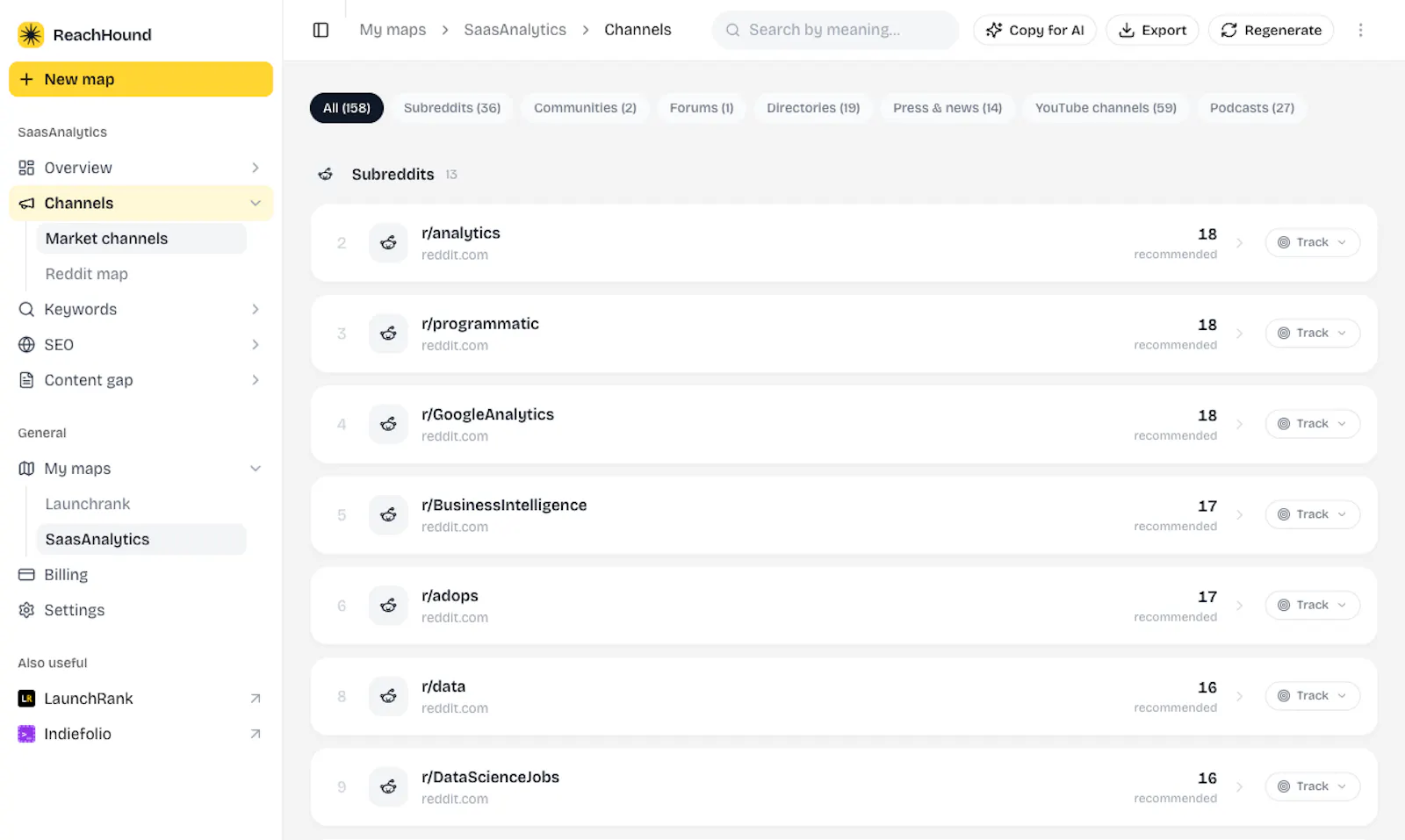Open the r/DataScienceJobs subreddit title
Image resolution: width=1405 pixels, height=840 pixels.
pos(490,778)
